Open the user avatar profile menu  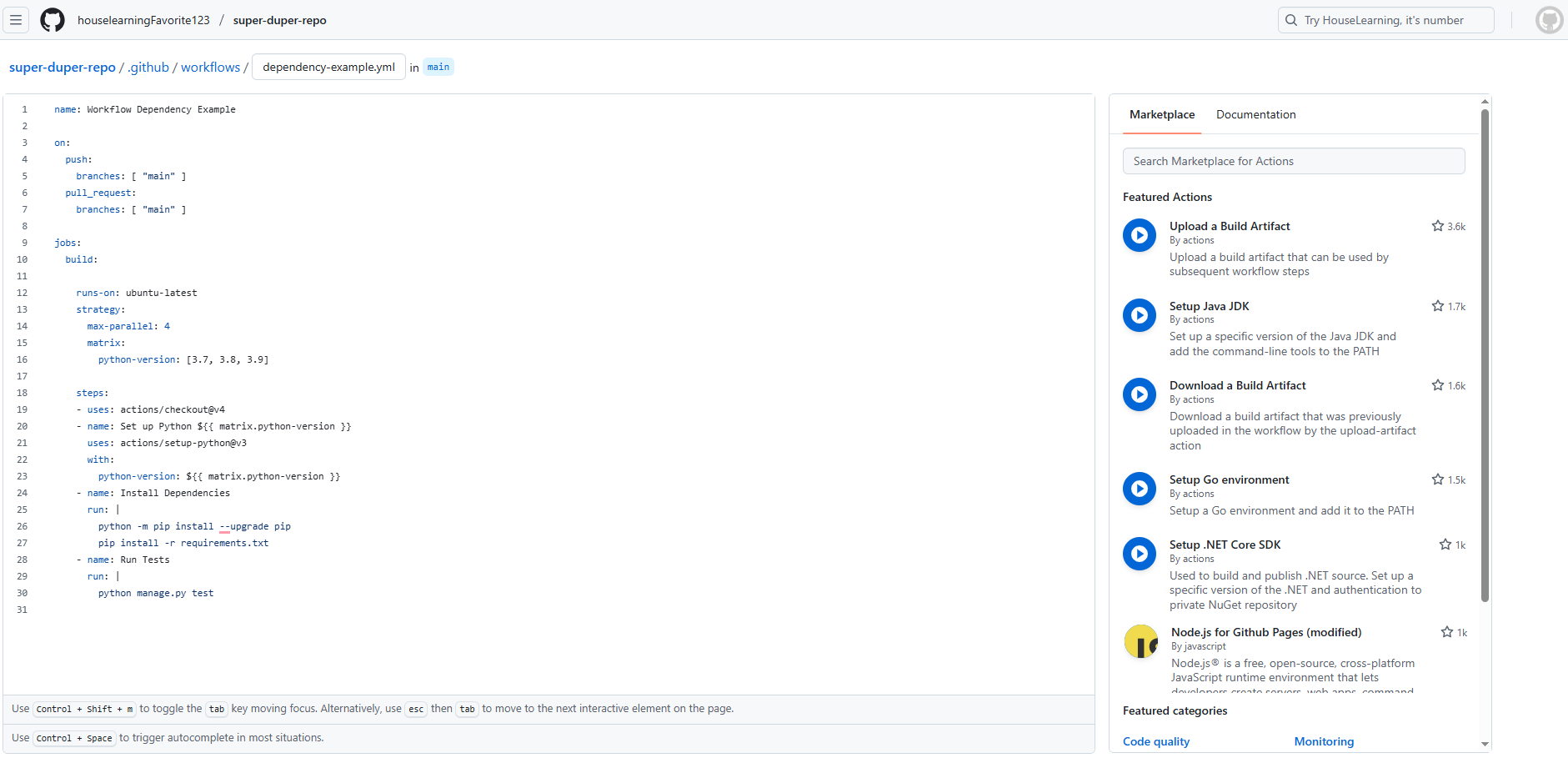1549,20
